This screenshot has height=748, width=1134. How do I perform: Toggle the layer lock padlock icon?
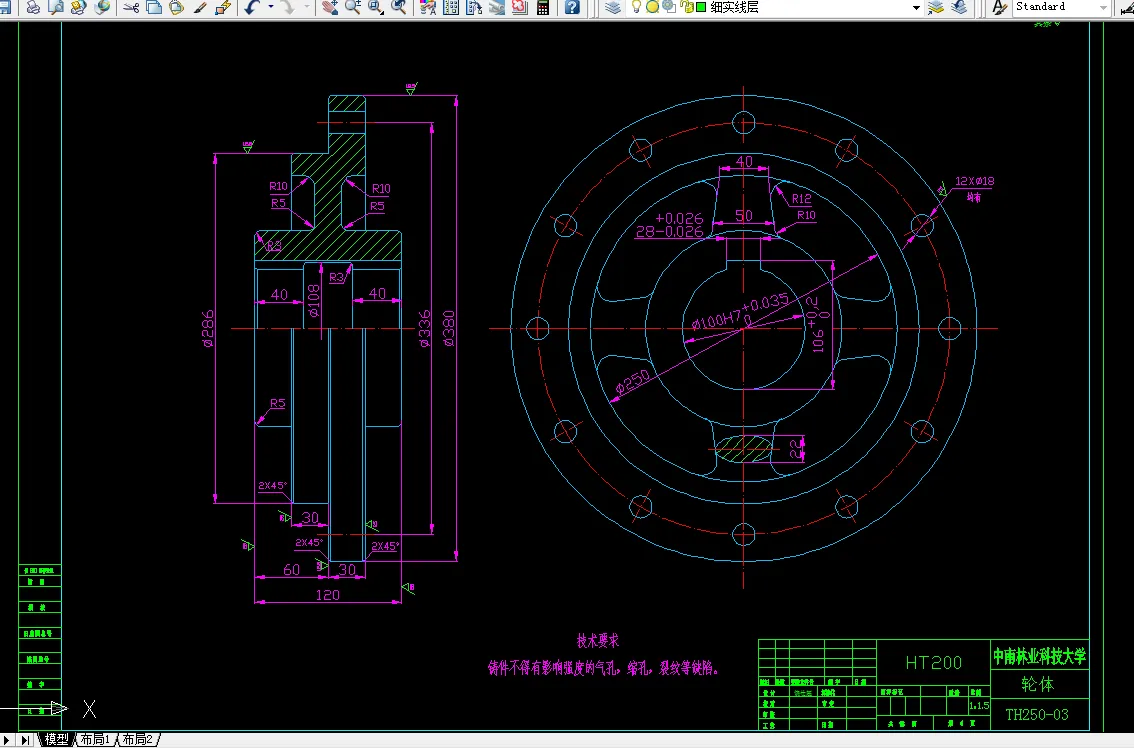click(686, 7)
